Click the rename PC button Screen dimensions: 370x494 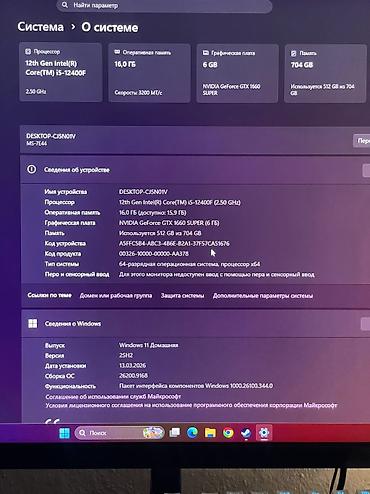click(x=362, y=141)
